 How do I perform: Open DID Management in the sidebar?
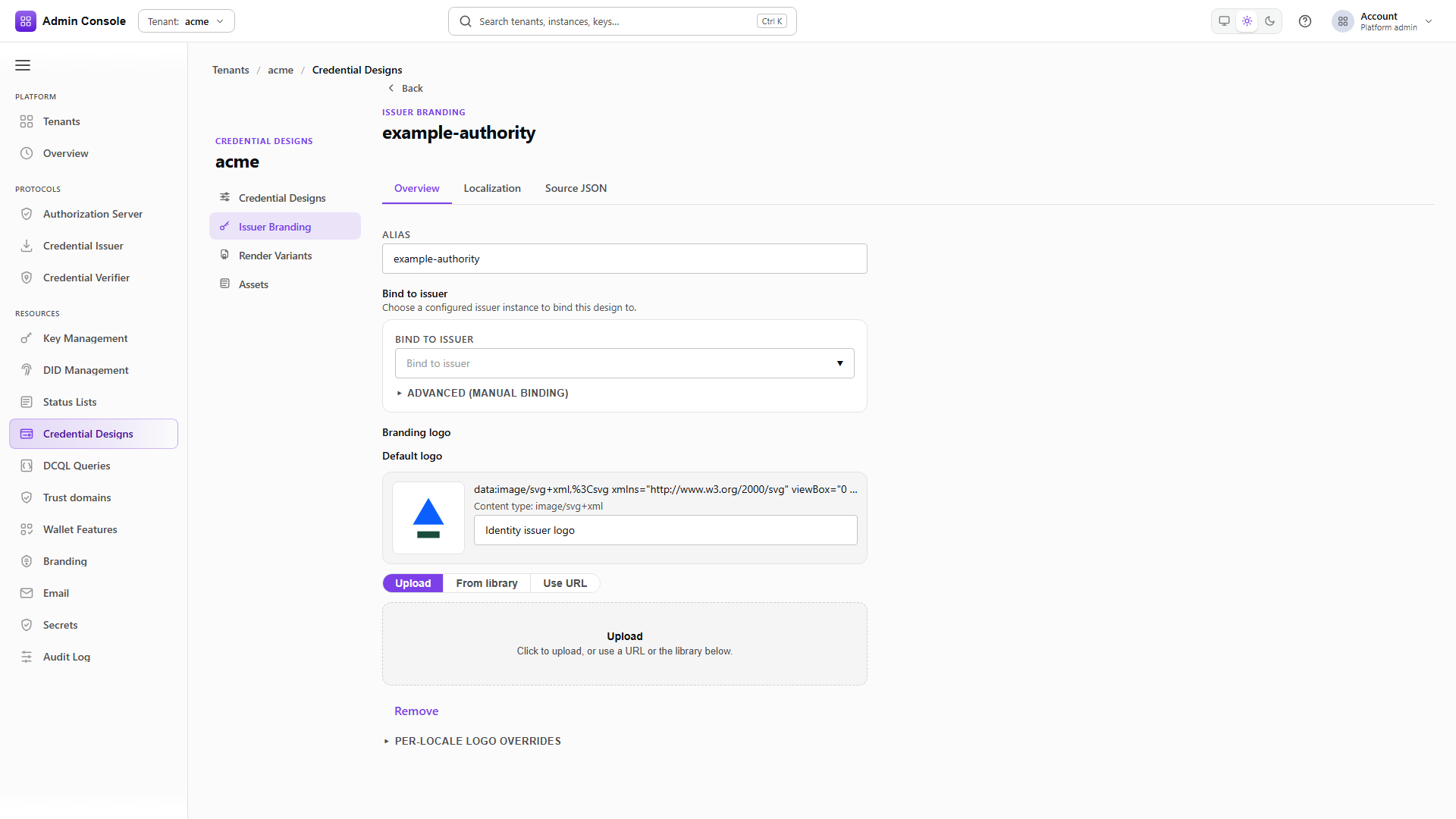(94, 370)
